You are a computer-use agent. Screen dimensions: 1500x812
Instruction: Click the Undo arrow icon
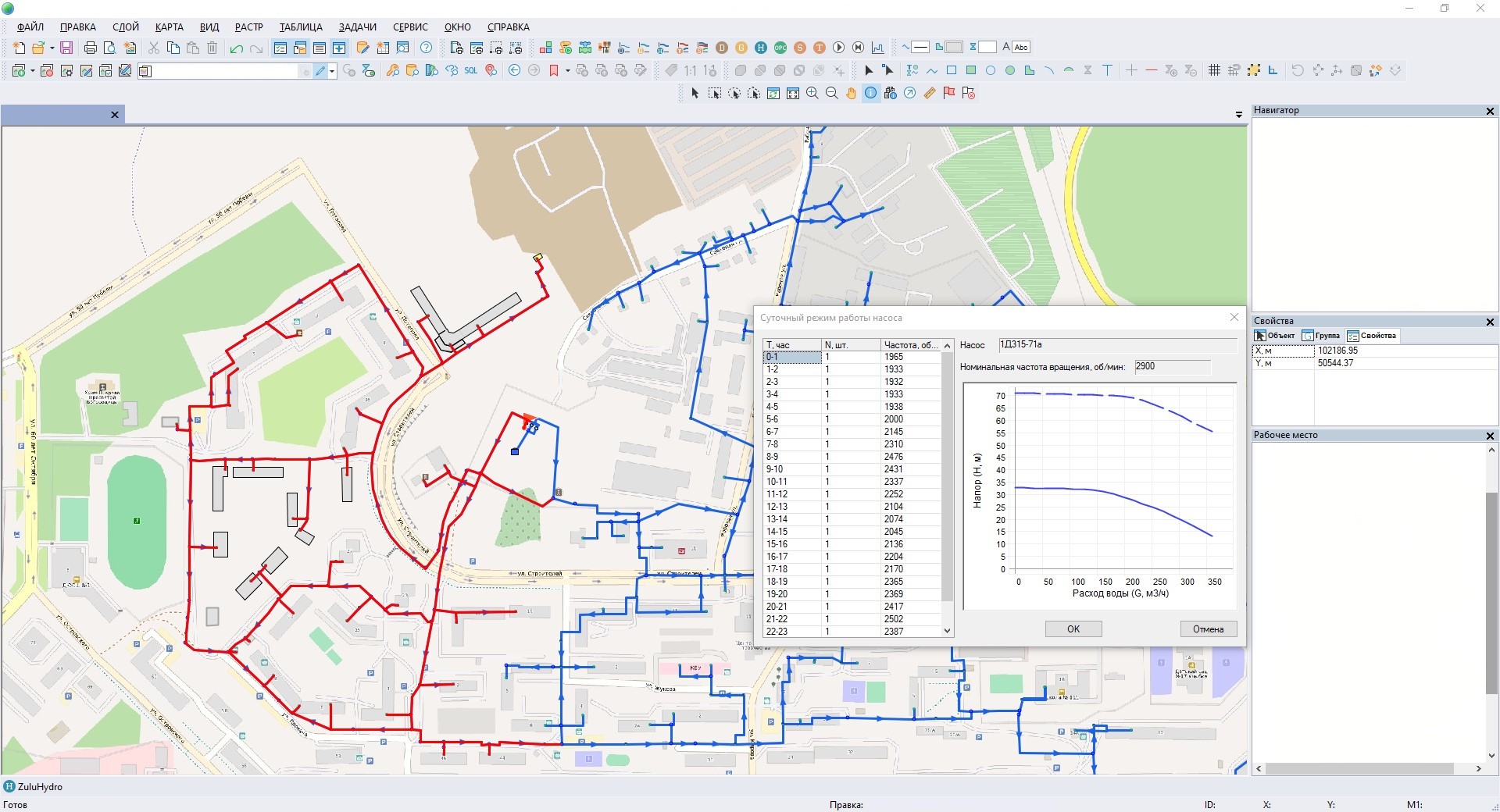tap(236, 48)
